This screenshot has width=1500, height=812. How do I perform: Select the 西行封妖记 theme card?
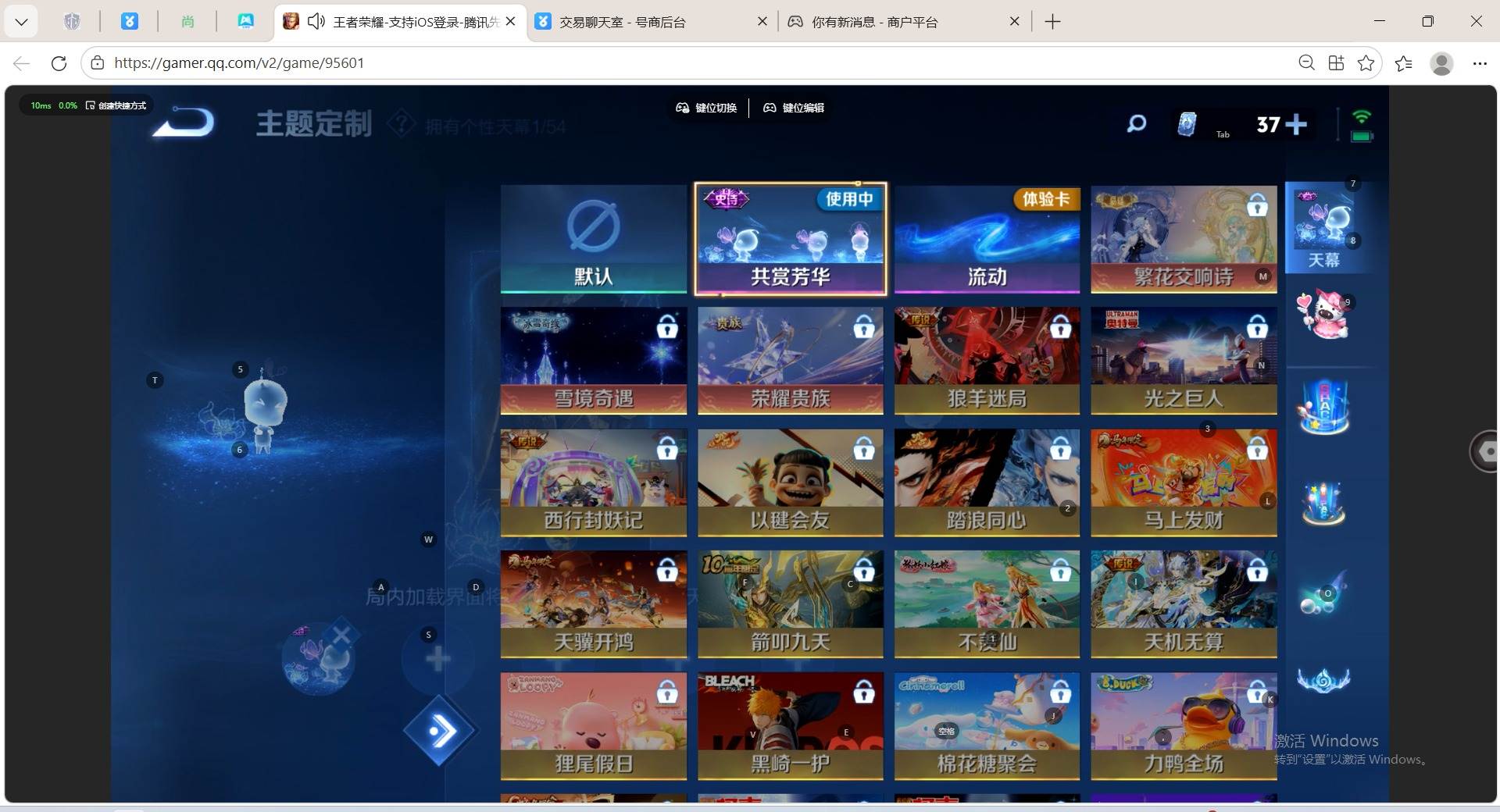[x=594, y=483]
